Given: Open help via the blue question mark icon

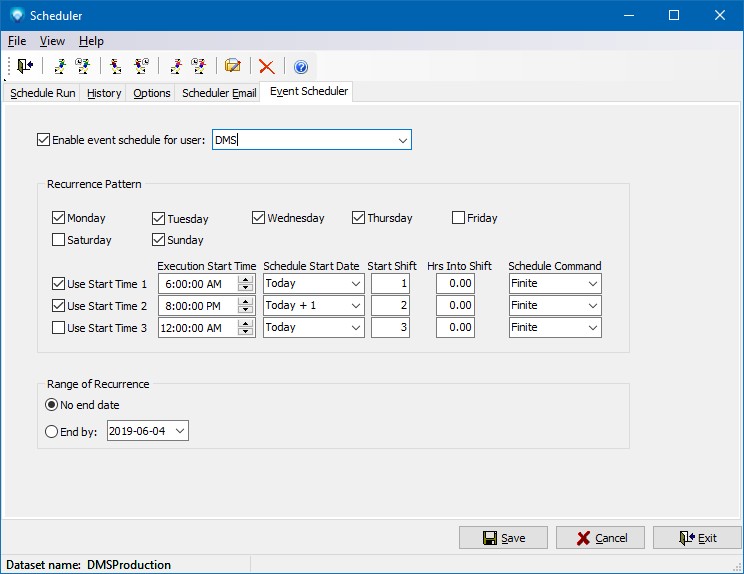Looking at the screenshot, I should 300,66.
